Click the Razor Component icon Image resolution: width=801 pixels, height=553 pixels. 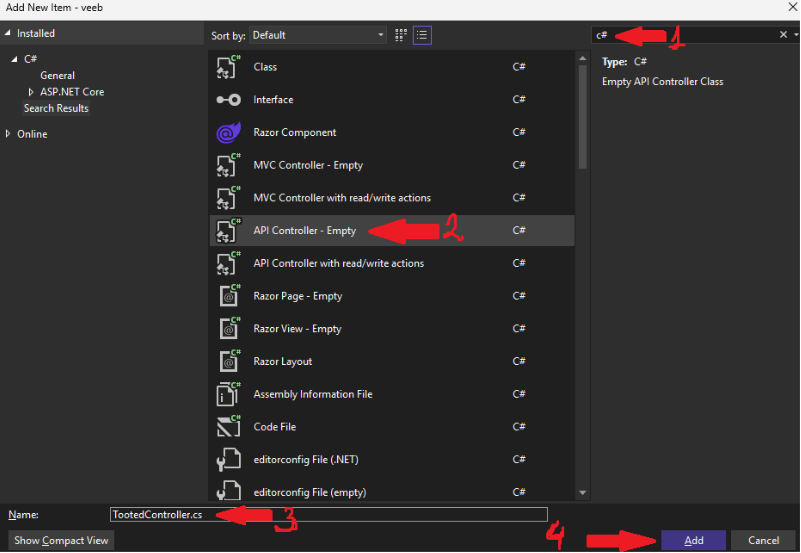(x=228, y=133)
